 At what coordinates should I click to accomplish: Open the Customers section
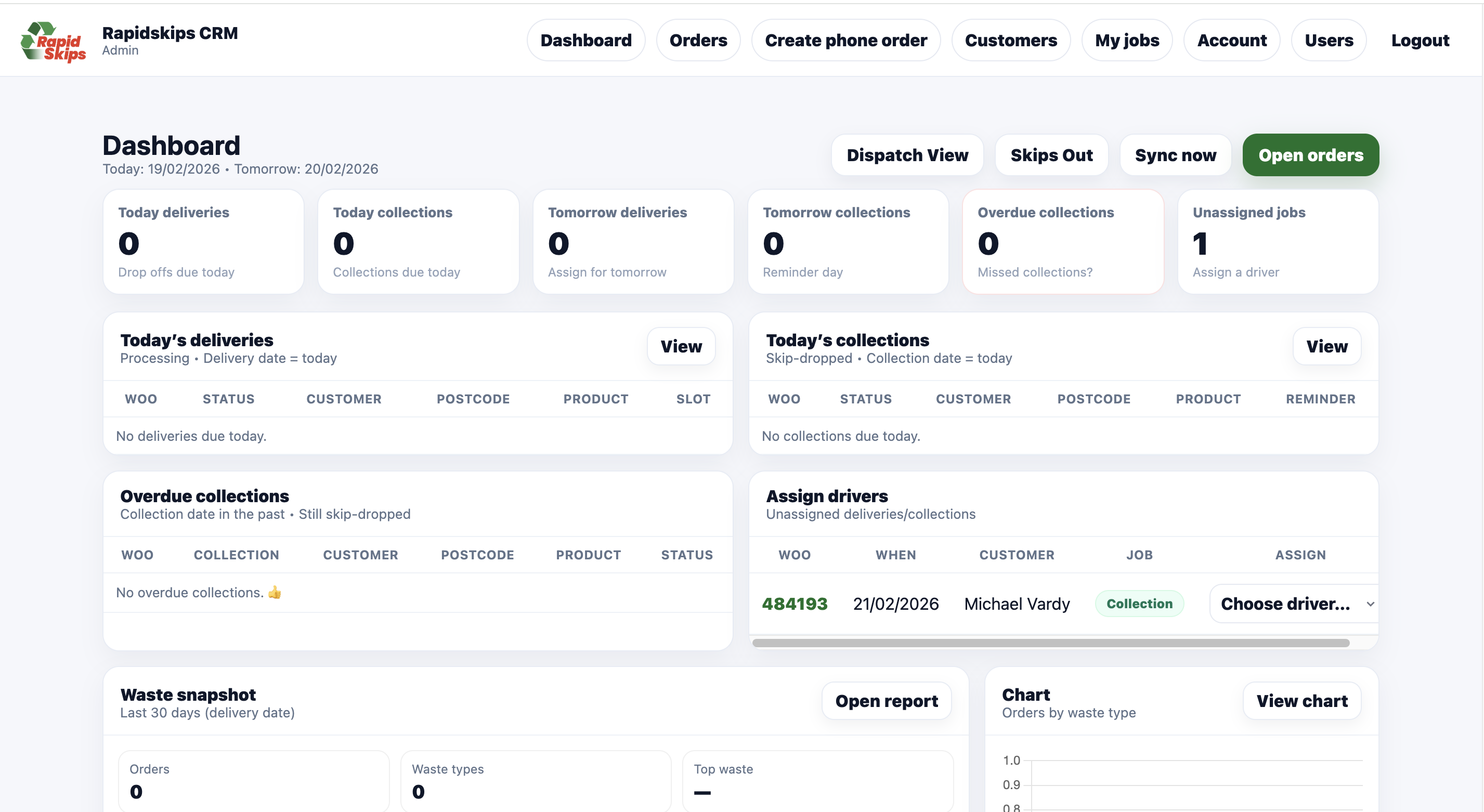pyautogui.click(x=1011, y=40)
